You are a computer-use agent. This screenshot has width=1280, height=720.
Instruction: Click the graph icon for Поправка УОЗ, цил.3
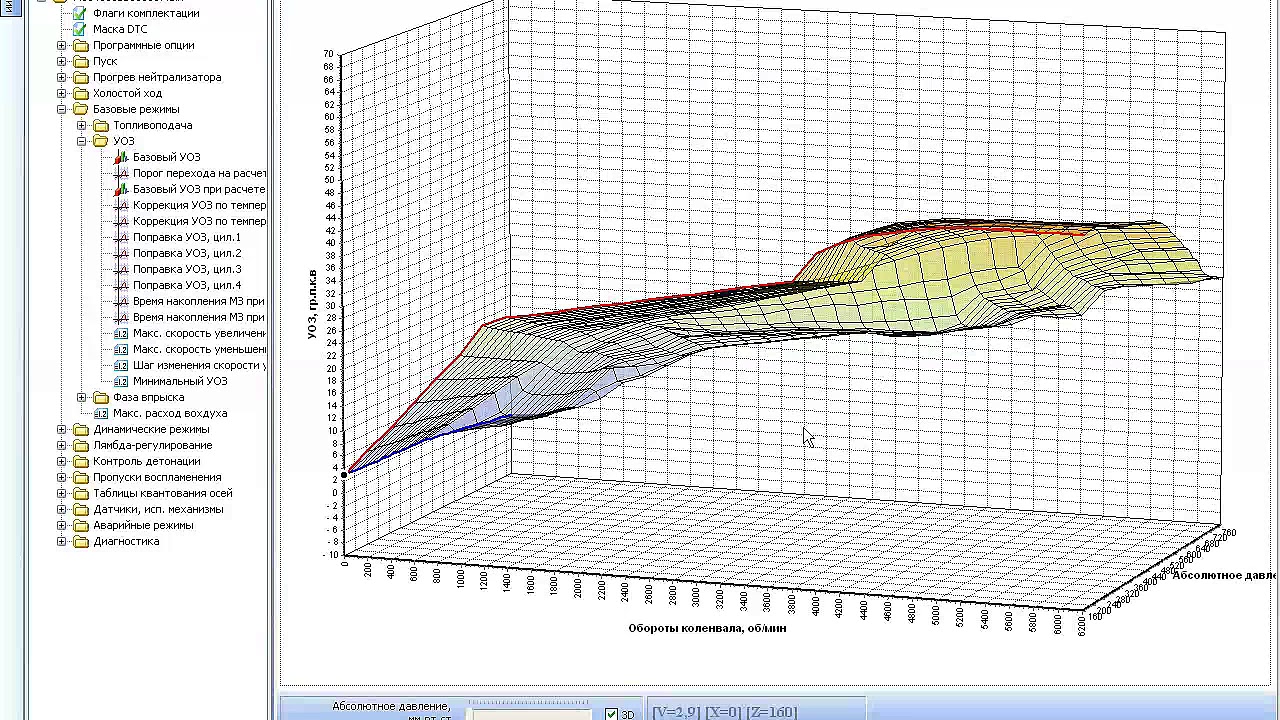[121, 269]
